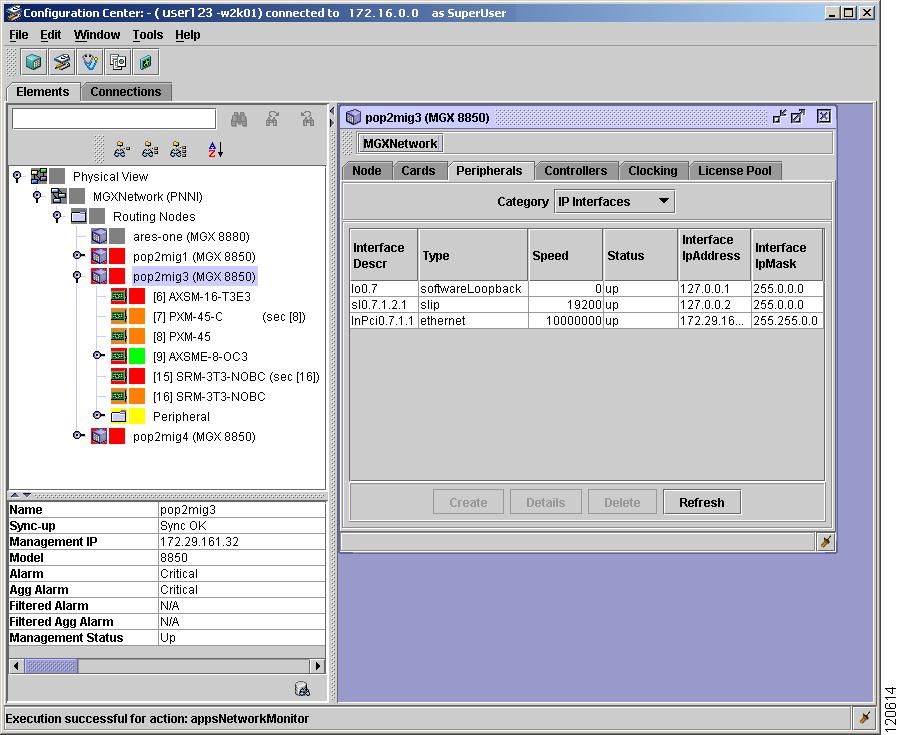
Task: Click the search input field above the tree
Action: (x=114, y=119)
